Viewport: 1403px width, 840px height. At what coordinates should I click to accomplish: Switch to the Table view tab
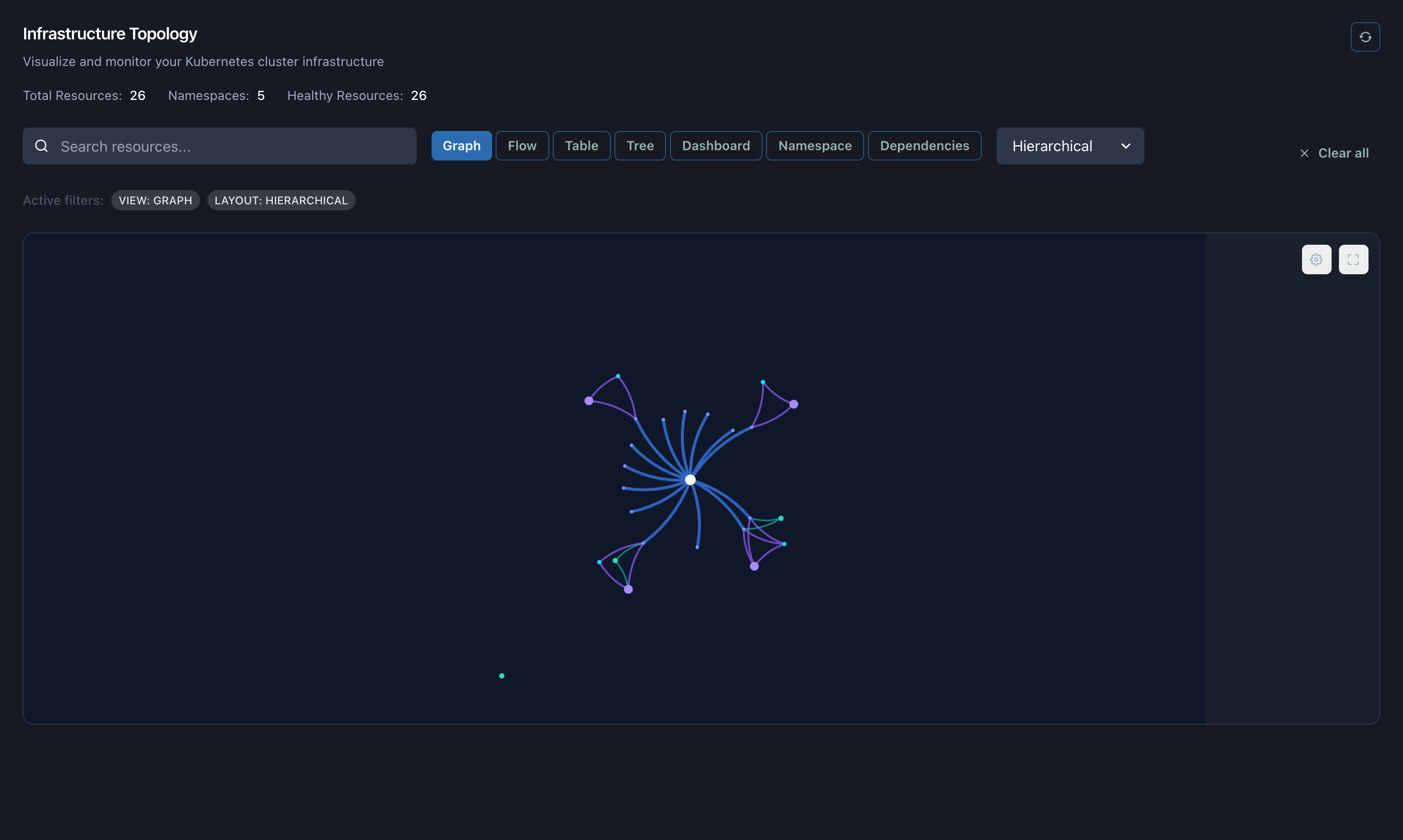pyautogui.click(x=581, y=145)
